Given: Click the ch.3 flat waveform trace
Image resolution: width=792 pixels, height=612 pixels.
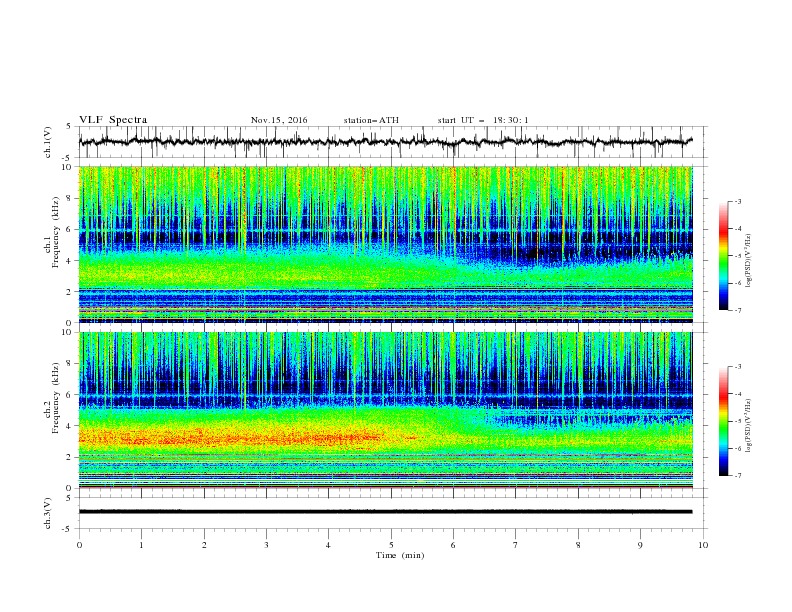Looking at the screenshot, I should 386,512.
